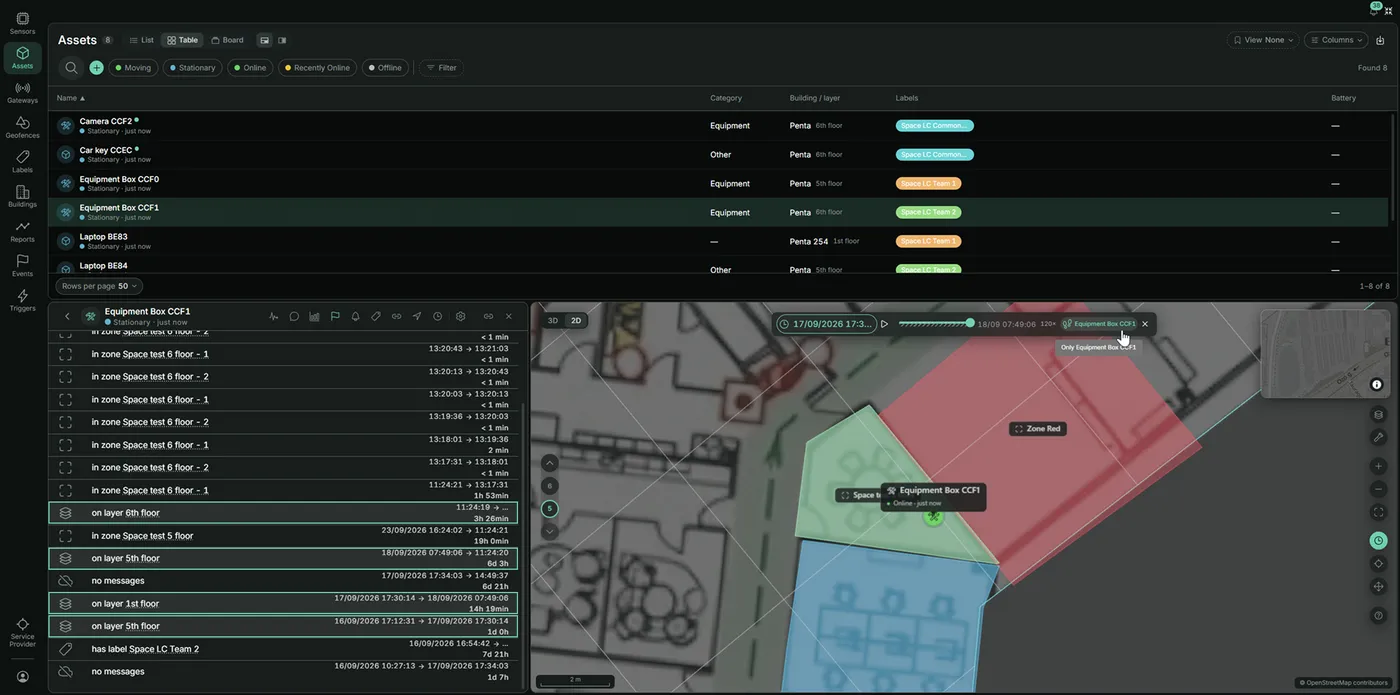The image size is (1400, 695).
Task: Switch to the List view tab
Action: (x=142, y=40)
